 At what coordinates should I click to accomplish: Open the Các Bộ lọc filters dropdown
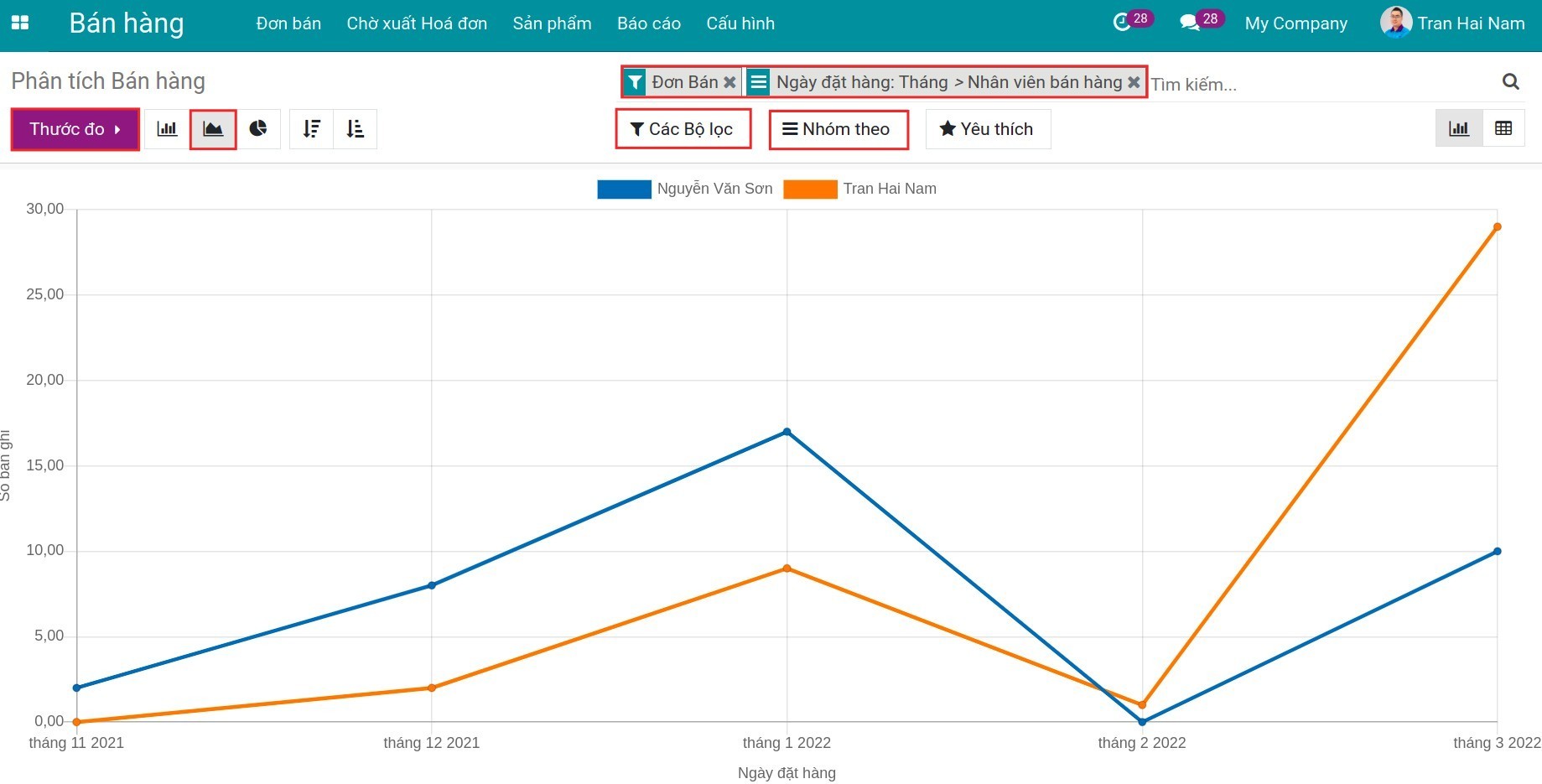[683, 129]
